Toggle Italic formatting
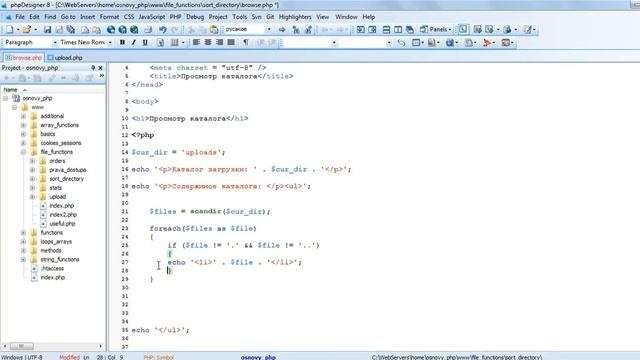 point(133,42)
